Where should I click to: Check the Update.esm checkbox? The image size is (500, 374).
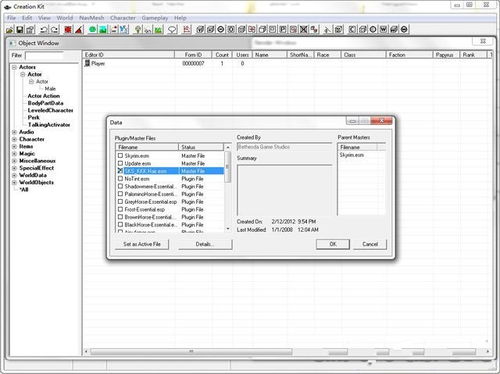[x=120, y=163]
